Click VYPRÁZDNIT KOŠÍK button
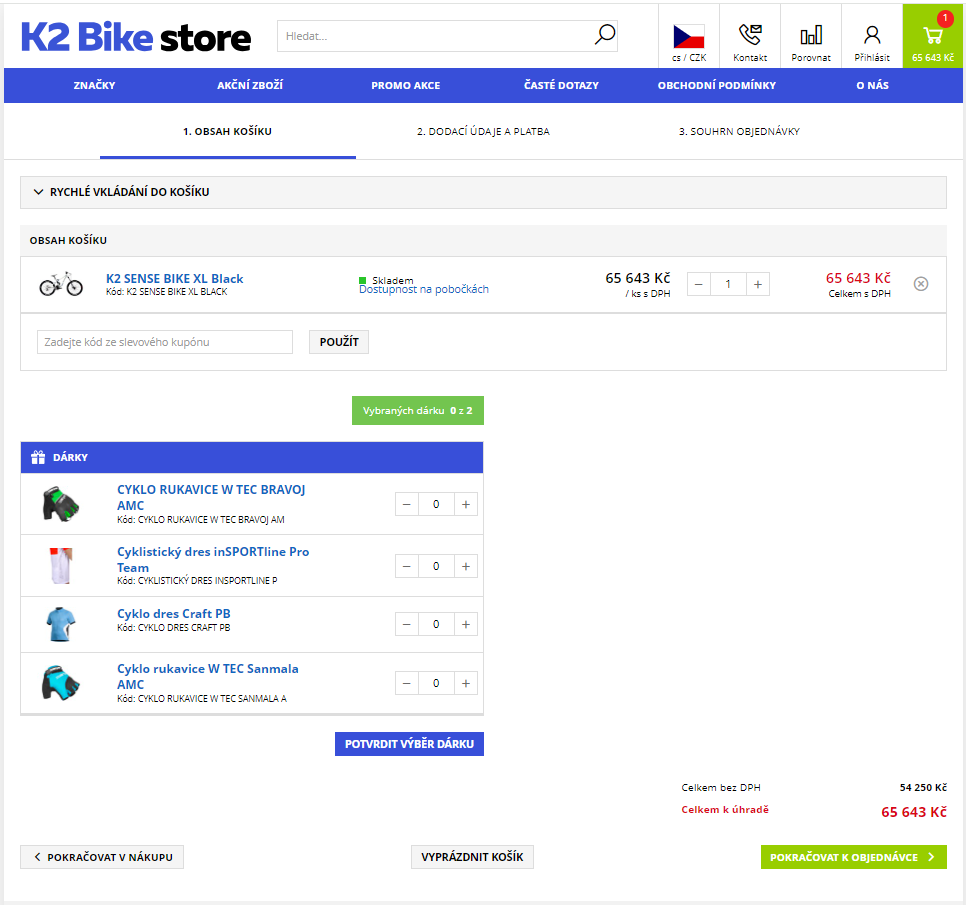 472,857
